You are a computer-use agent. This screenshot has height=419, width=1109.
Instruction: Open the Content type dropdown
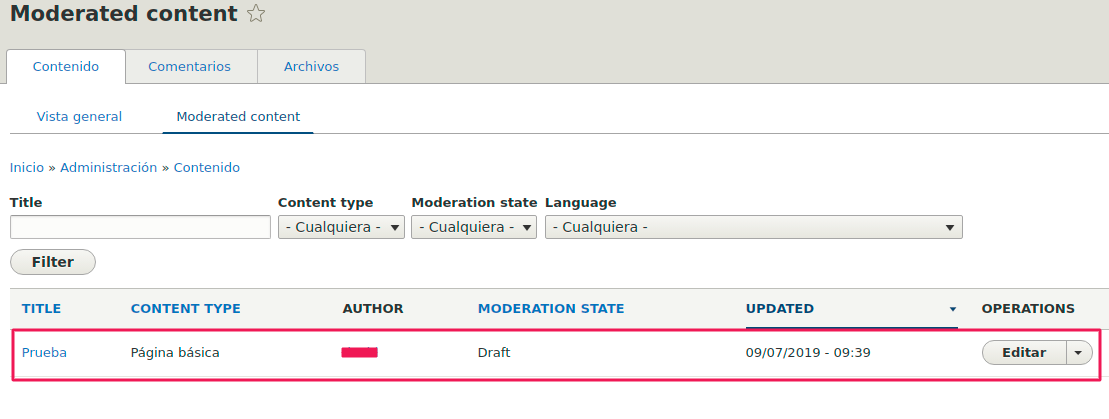[x=342, y=227]
